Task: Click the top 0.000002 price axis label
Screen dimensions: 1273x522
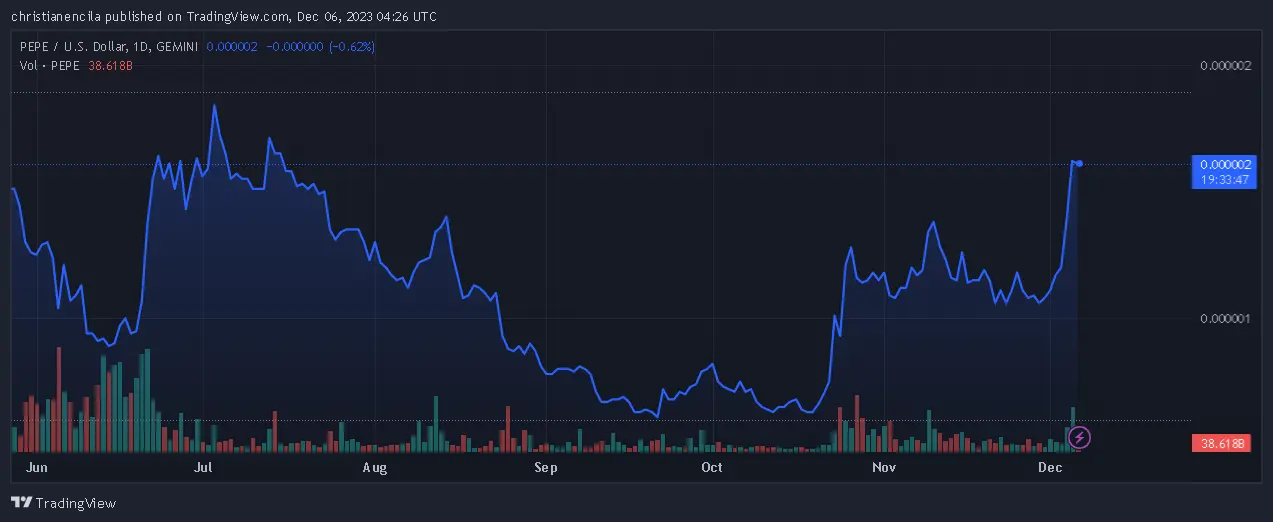Action: pyautogui.click(x=1226, y=66)
